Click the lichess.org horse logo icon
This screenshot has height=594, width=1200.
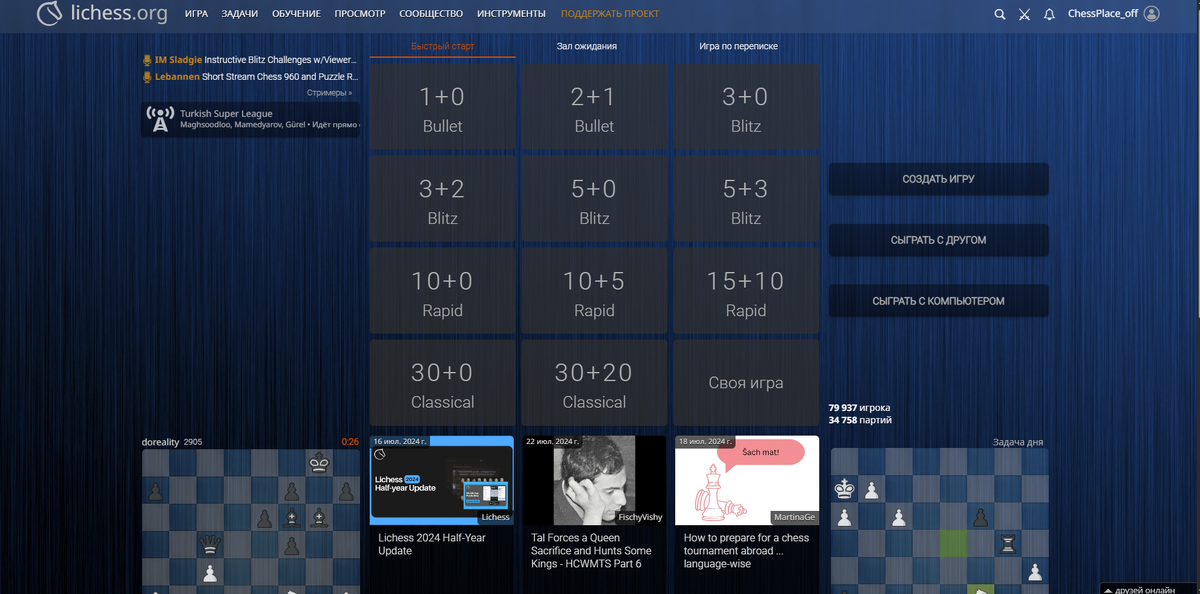pyautogui.click(x=51, y=14)
